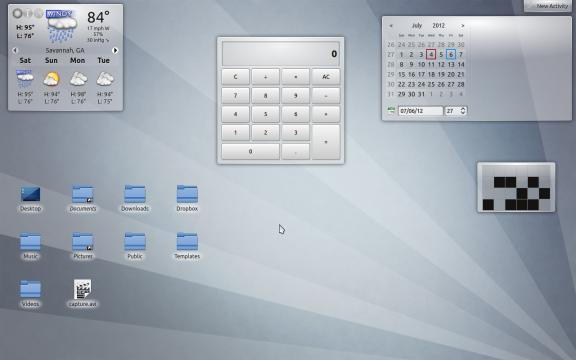Image resolution: width=576 pixels, height=360 pixels.
Task: Click calculator digit 1
Action: coord(235,133)
